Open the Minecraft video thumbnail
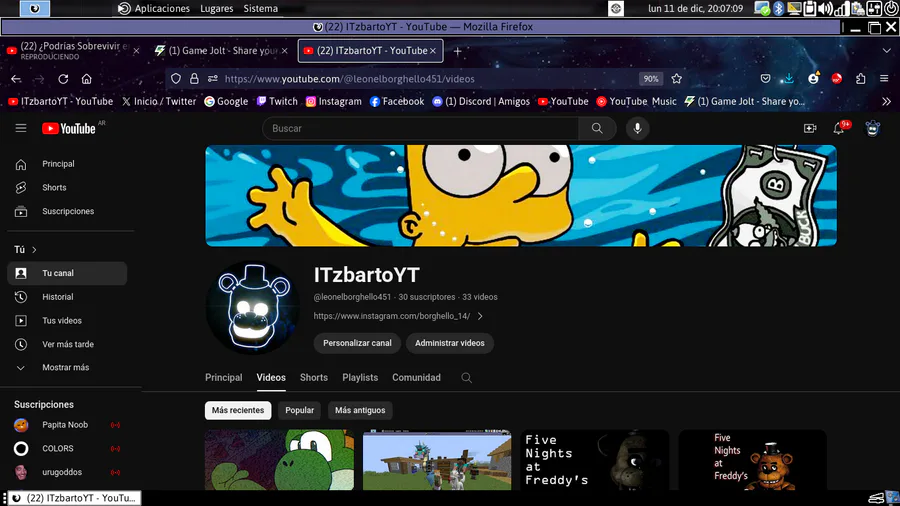Viewport: 900px width, 506px height. pyautogui.click(x=437, y=460)
